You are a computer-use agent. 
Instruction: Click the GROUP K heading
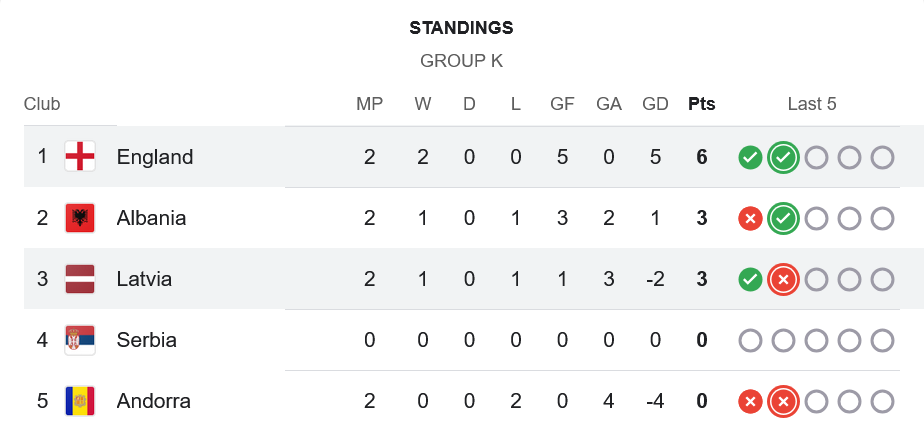pyautogui.click(x=461, y=61)
